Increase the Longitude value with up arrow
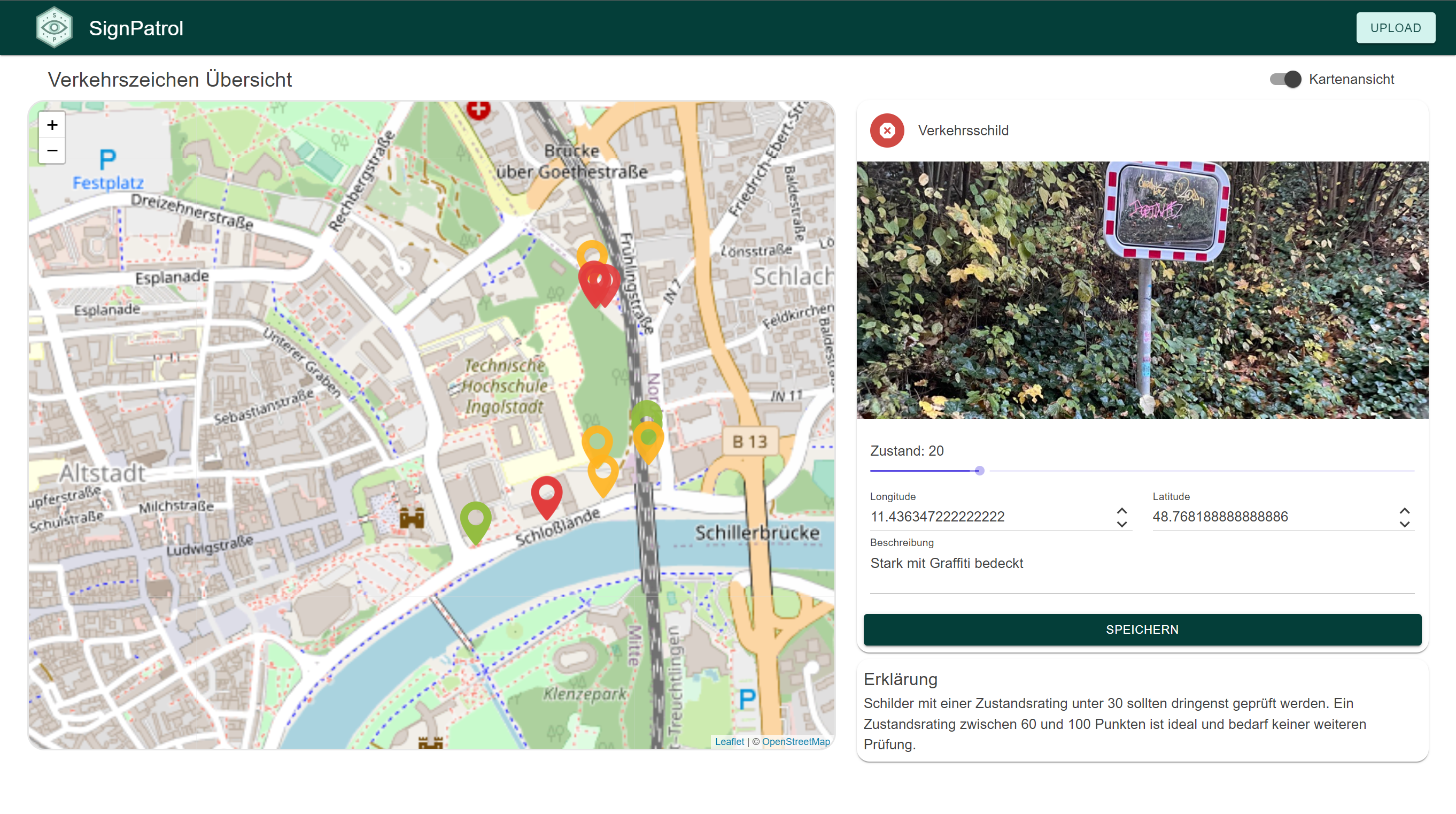Screen dimensions: 1456x814 (1122, 511)
